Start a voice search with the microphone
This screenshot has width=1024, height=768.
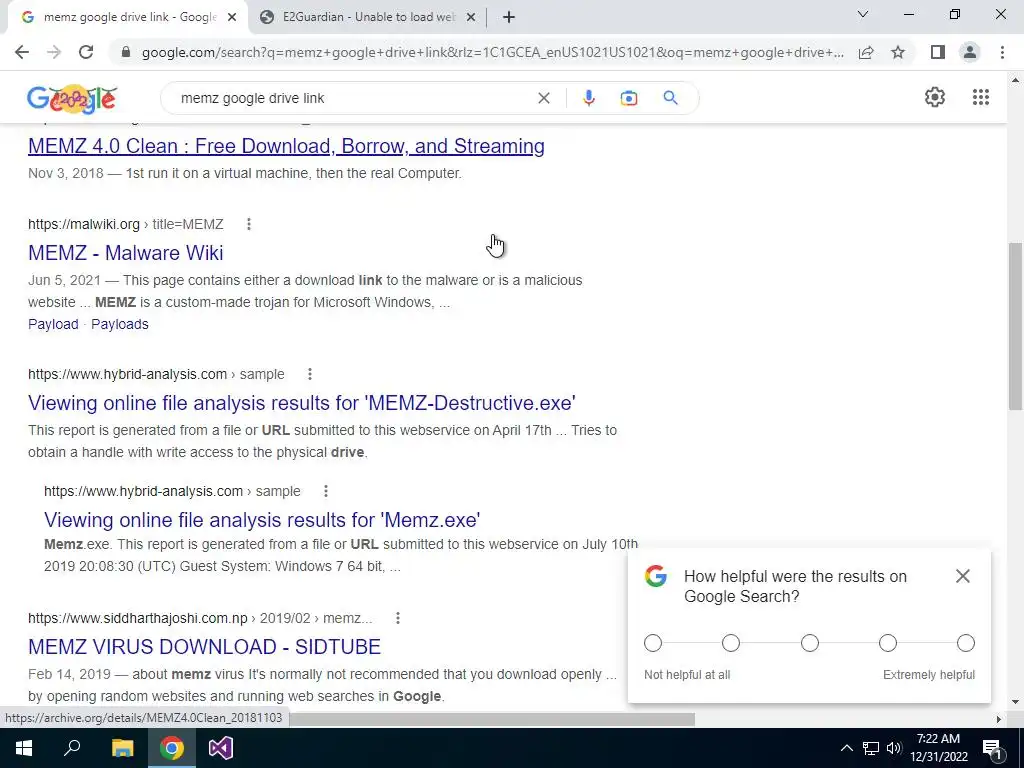(588, 98)
